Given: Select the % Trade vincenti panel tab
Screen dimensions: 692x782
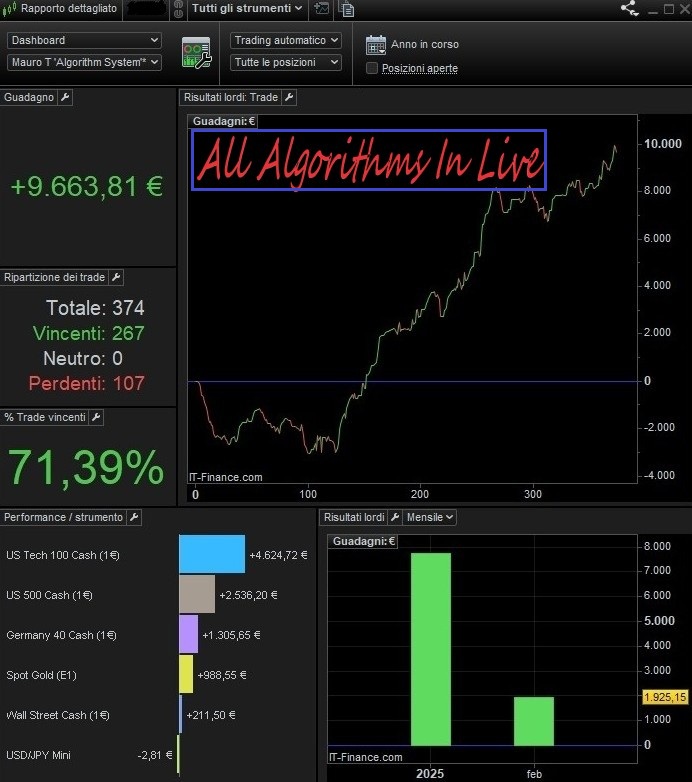Looking at the screenshot, I should [x=45, y=417].
